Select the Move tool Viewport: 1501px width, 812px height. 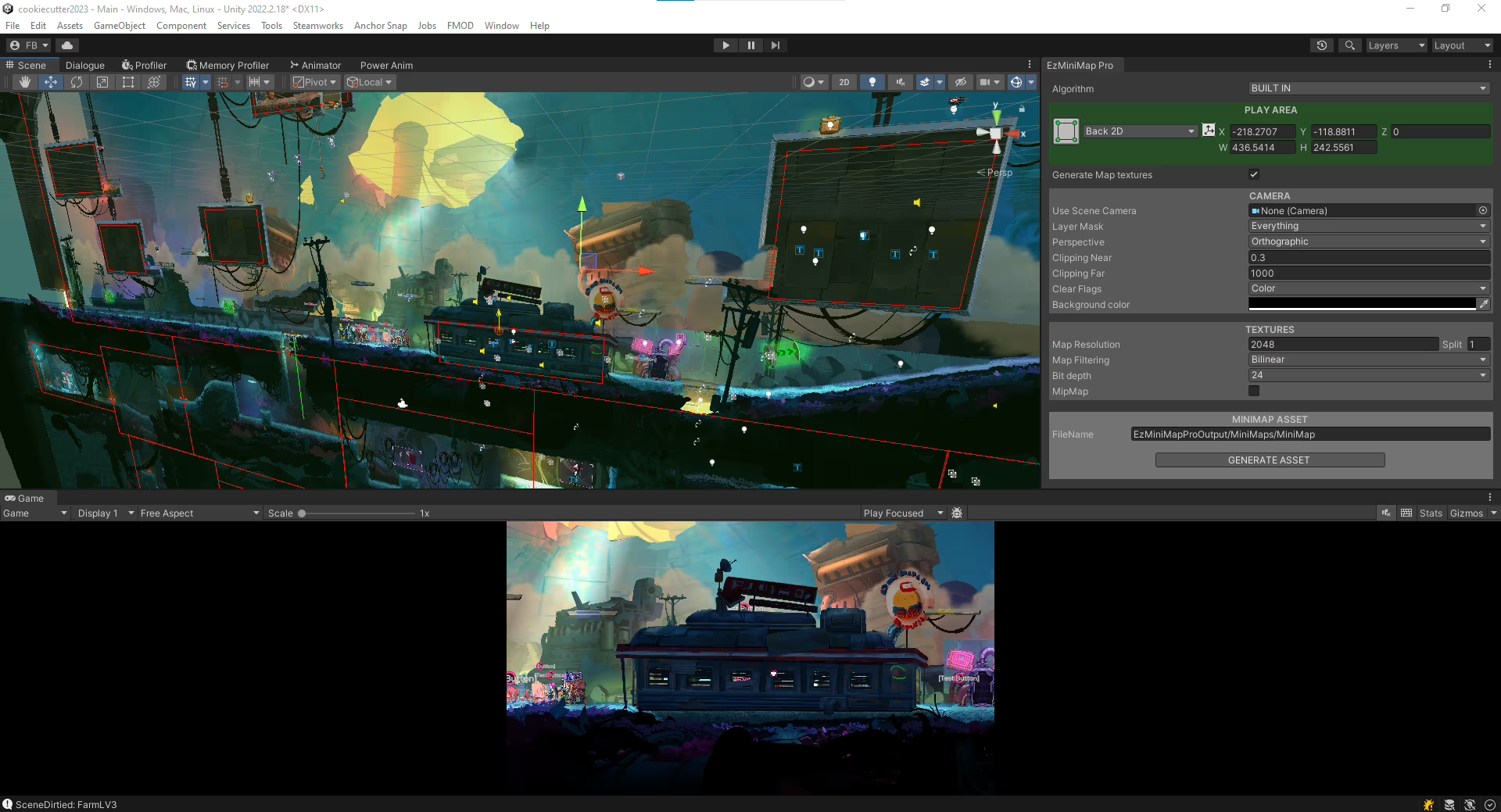pos(51,82)
